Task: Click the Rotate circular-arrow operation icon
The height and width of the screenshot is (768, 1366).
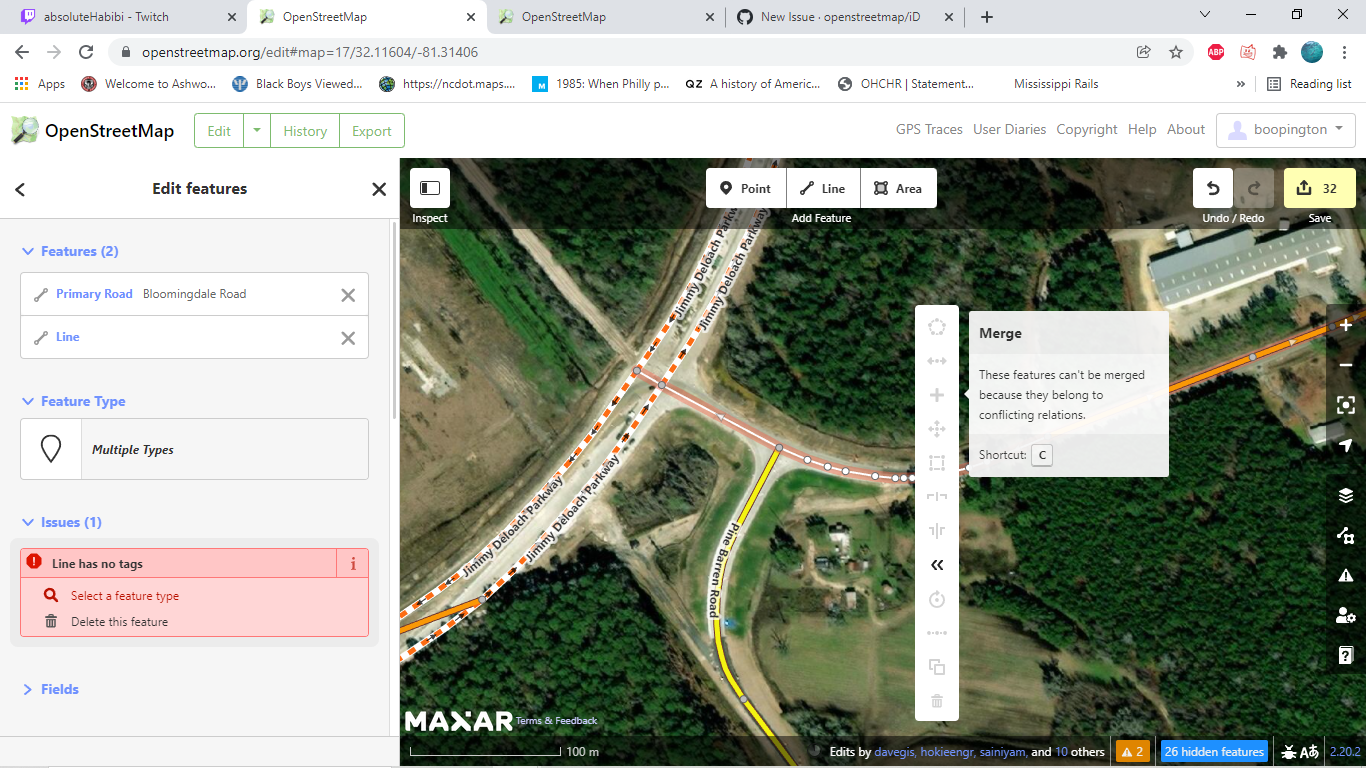Action: (937, 599)
